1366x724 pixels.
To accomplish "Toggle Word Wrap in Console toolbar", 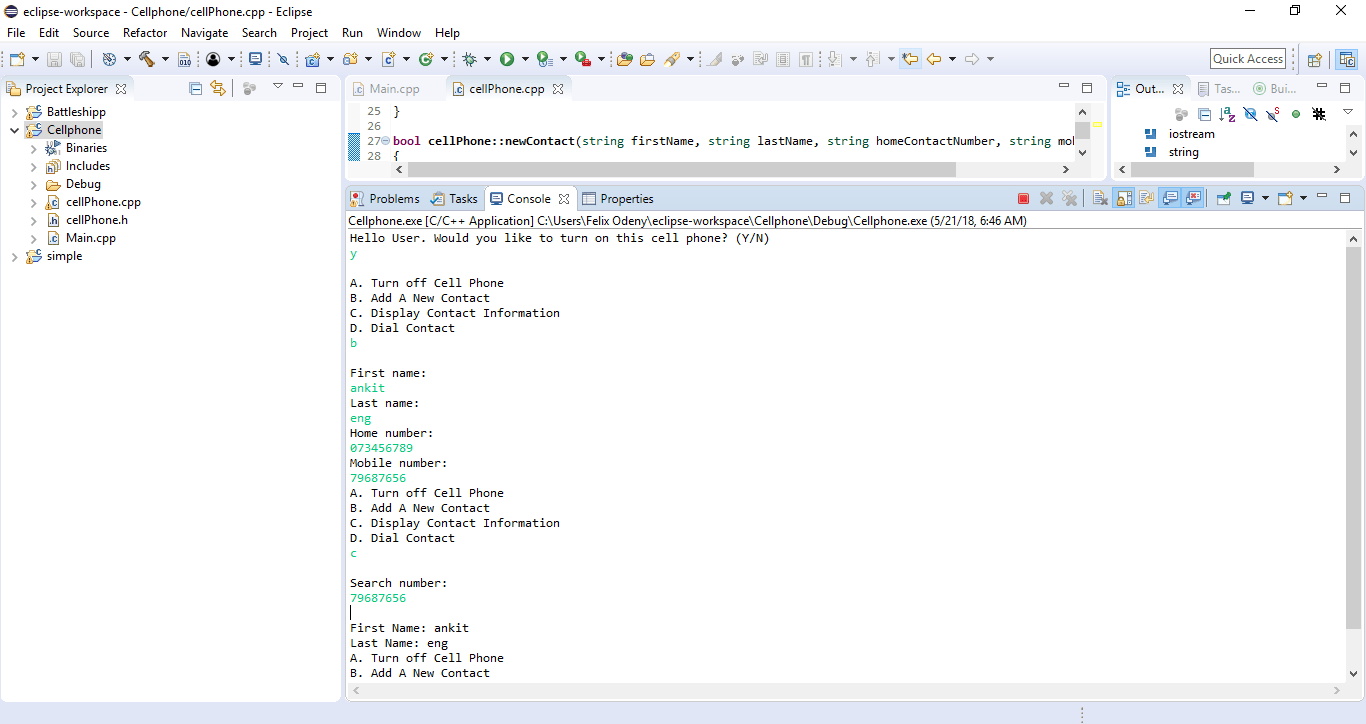I will pyautogui.click(x=1146, y=198).
